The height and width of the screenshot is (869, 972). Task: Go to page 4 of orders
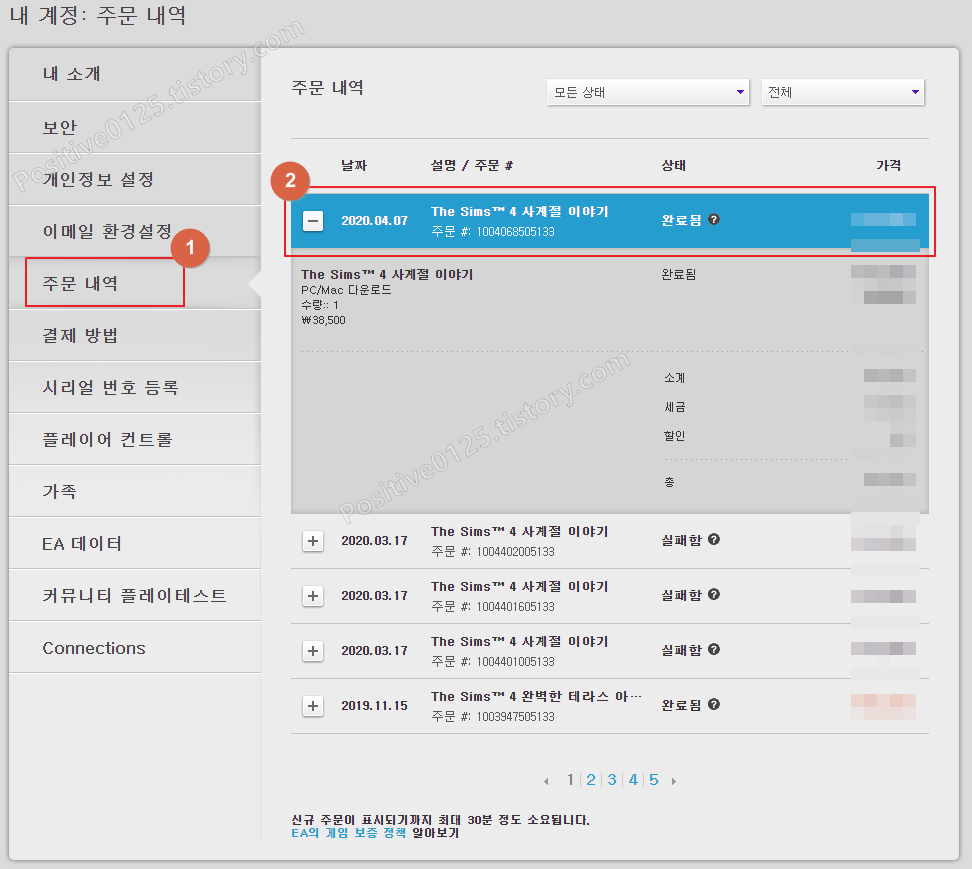[x=633, y=780]
